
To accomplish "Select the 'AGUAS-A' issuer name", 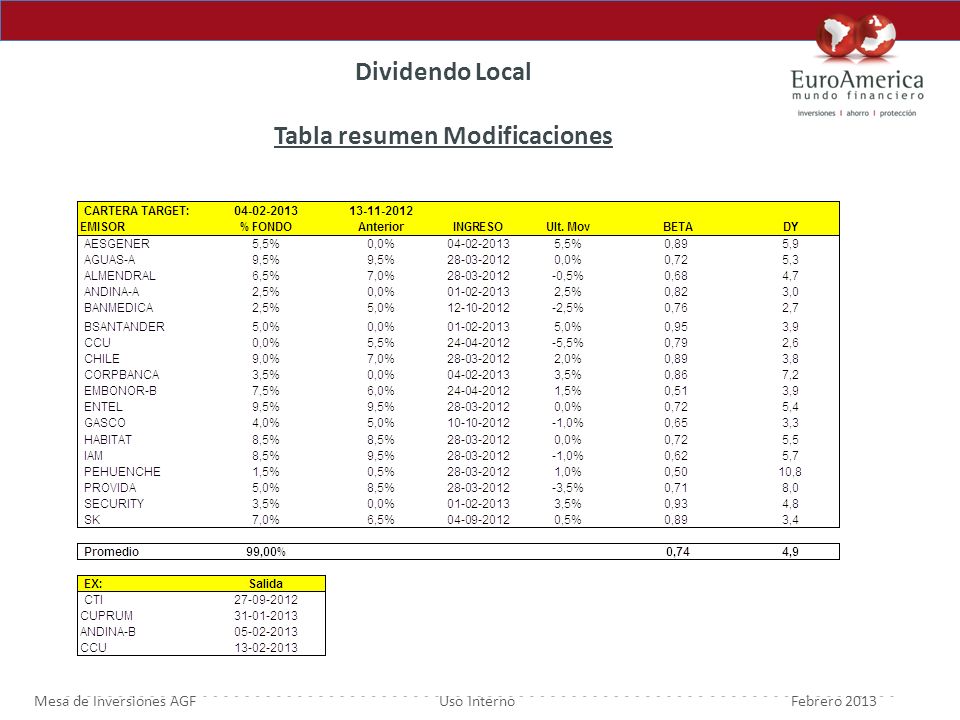I will [110, 260].
